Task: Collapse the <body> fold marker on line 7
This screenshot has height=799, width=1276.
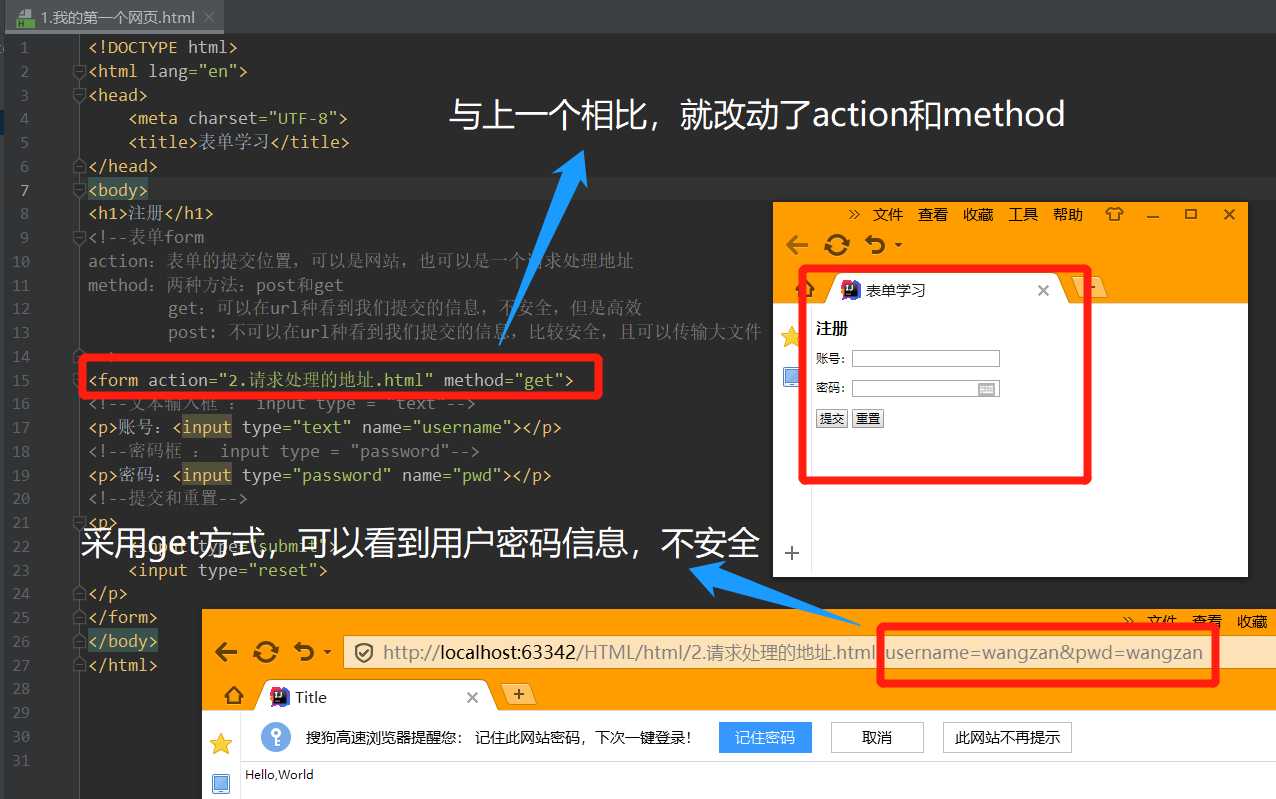Action: point(80,190)
